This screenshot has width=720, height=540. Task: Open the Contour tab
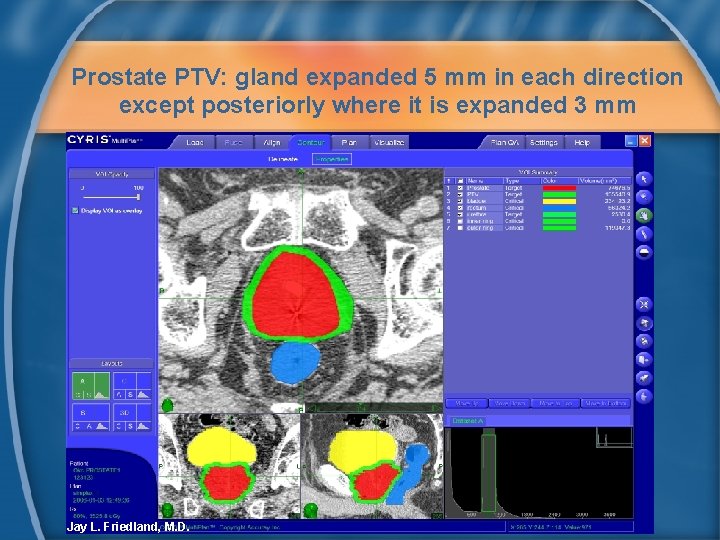(311, 142)
